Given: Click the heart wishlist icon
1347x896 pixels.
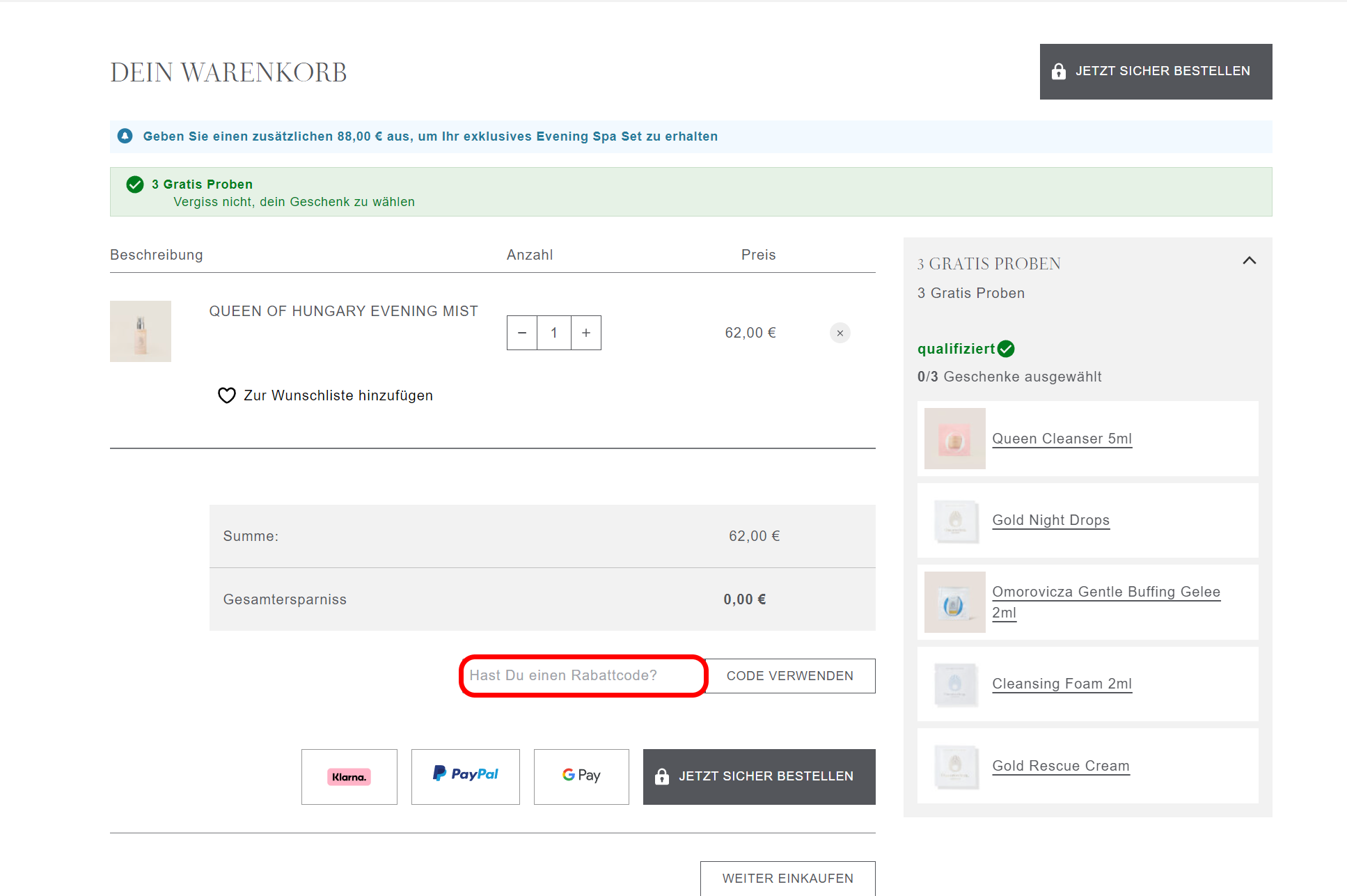Looking at the screenshot, I should point(227,395).
